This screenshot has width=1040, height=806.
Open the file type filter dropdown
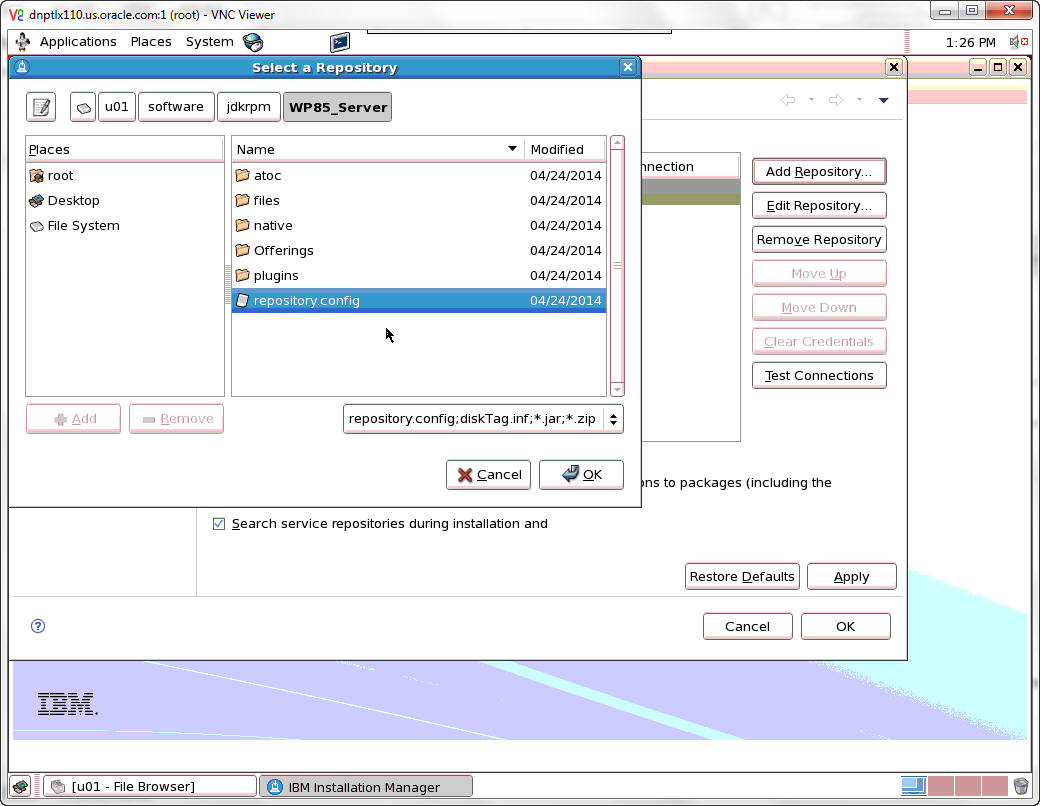(x=483, y=419)
